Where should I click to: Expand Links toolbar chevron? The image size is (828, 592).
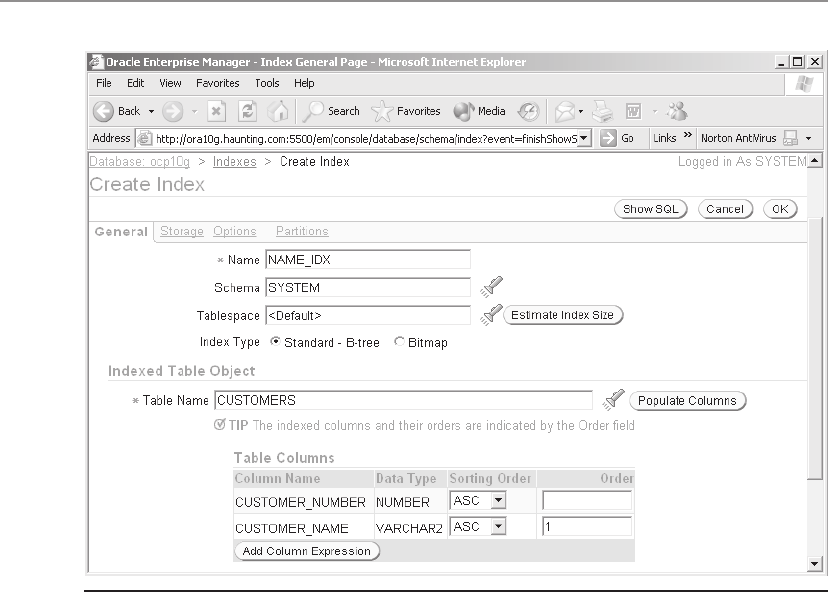pyautogui.click(x=687, y=135)
